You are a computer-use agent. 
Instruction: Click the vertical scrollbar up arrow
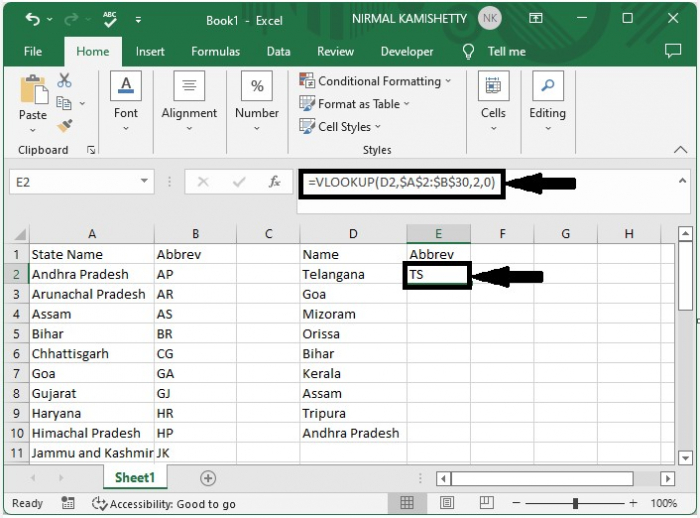[685, 233]
